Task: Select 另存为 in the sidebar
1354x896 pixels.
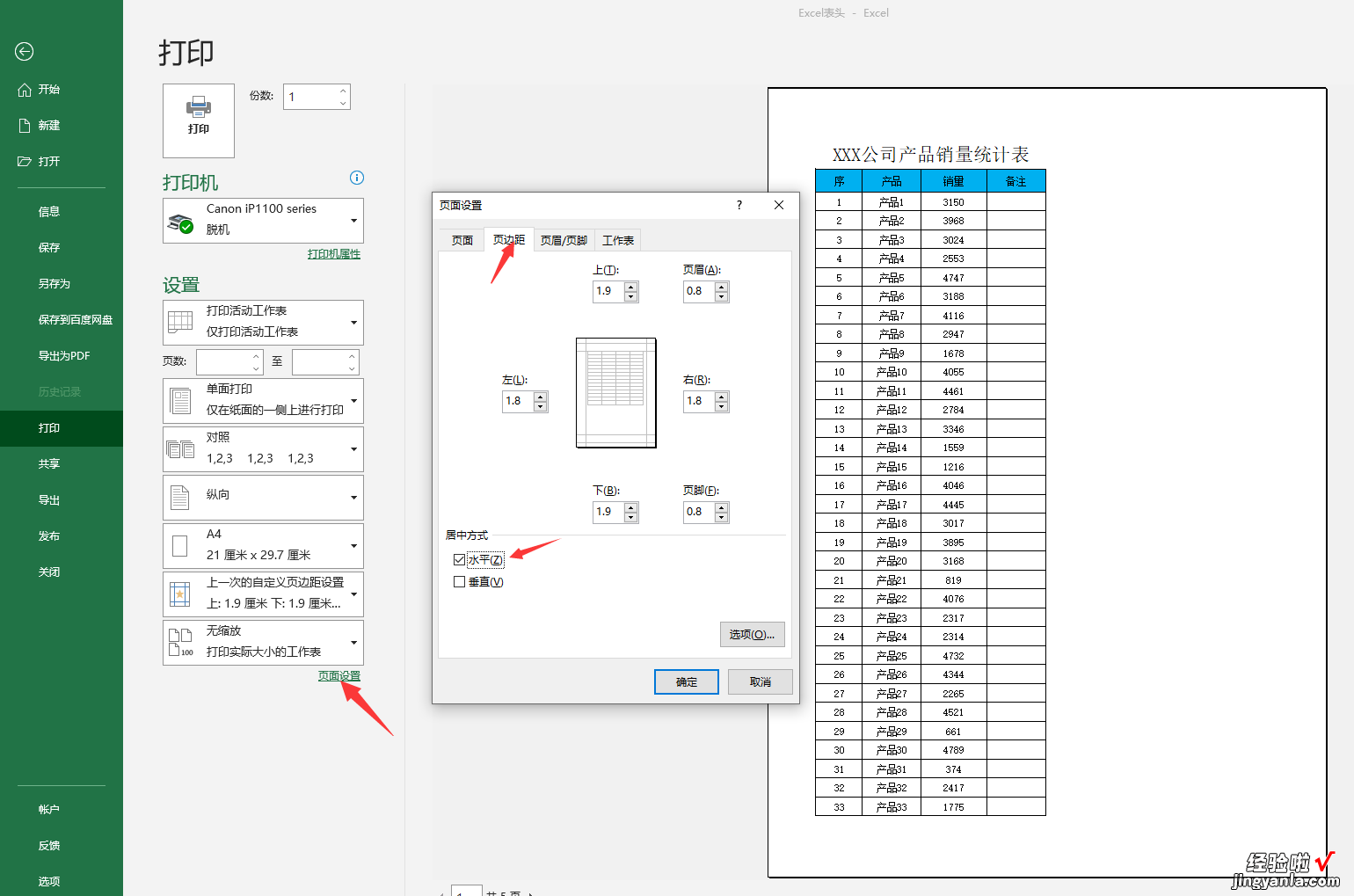Action: (54, 283)
